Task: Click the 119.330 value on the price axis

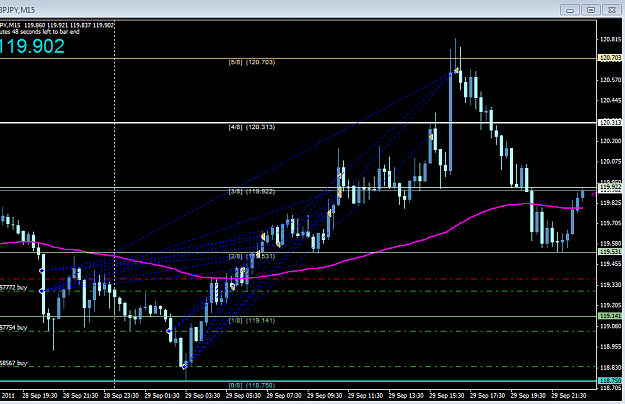Action: point(610,285)
